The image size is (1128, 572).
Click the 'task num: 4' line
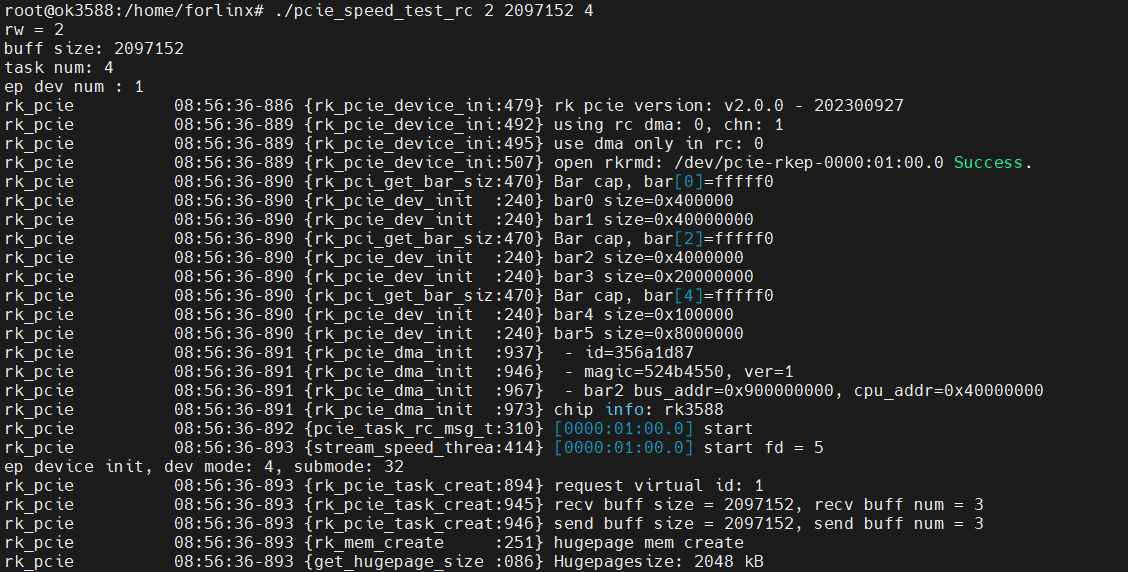tap(59, 68)
